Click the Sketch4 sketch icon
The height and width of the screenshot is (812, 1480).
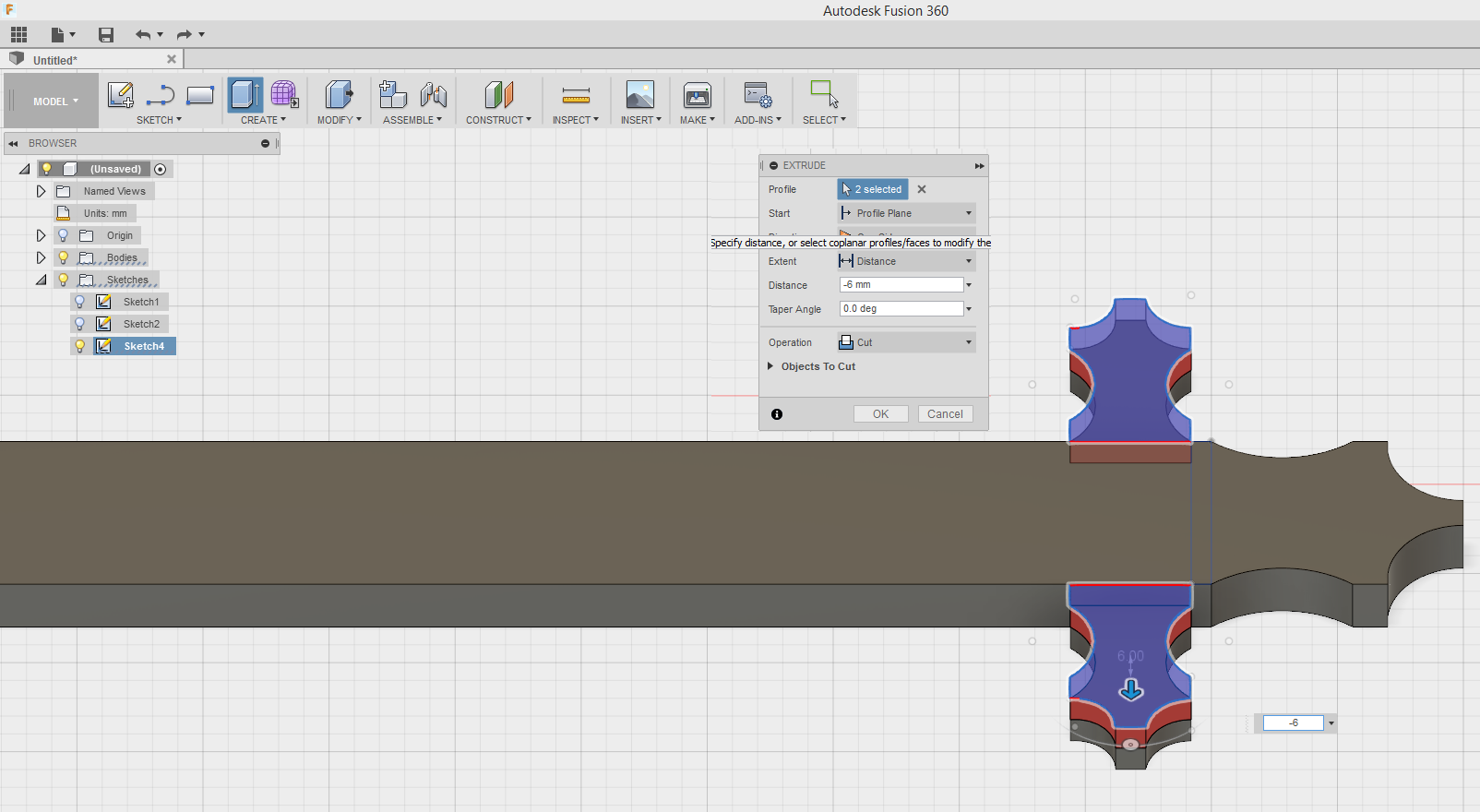(104, 346)
